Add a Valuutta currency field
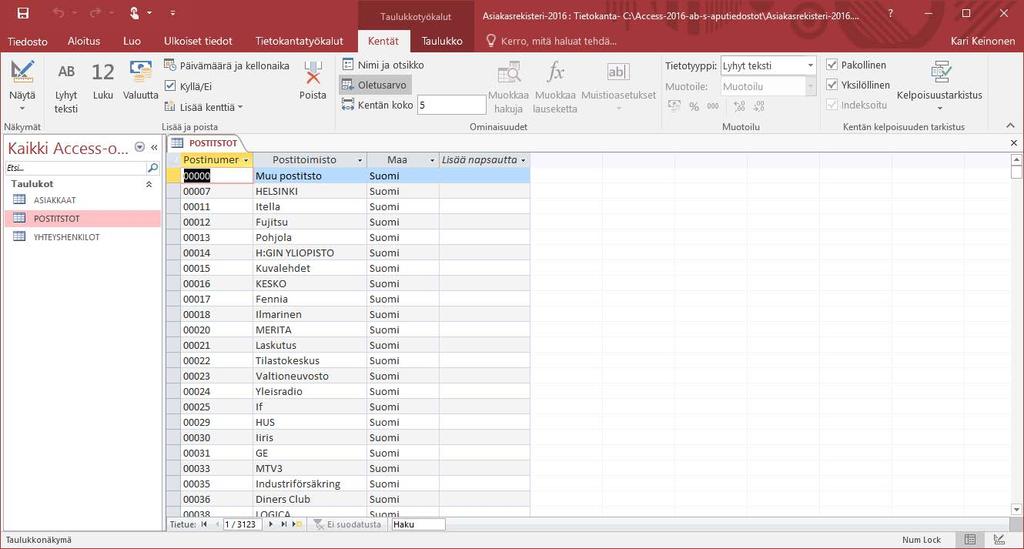The height and width of the screenshot is (549, 1024). point(140,81)
